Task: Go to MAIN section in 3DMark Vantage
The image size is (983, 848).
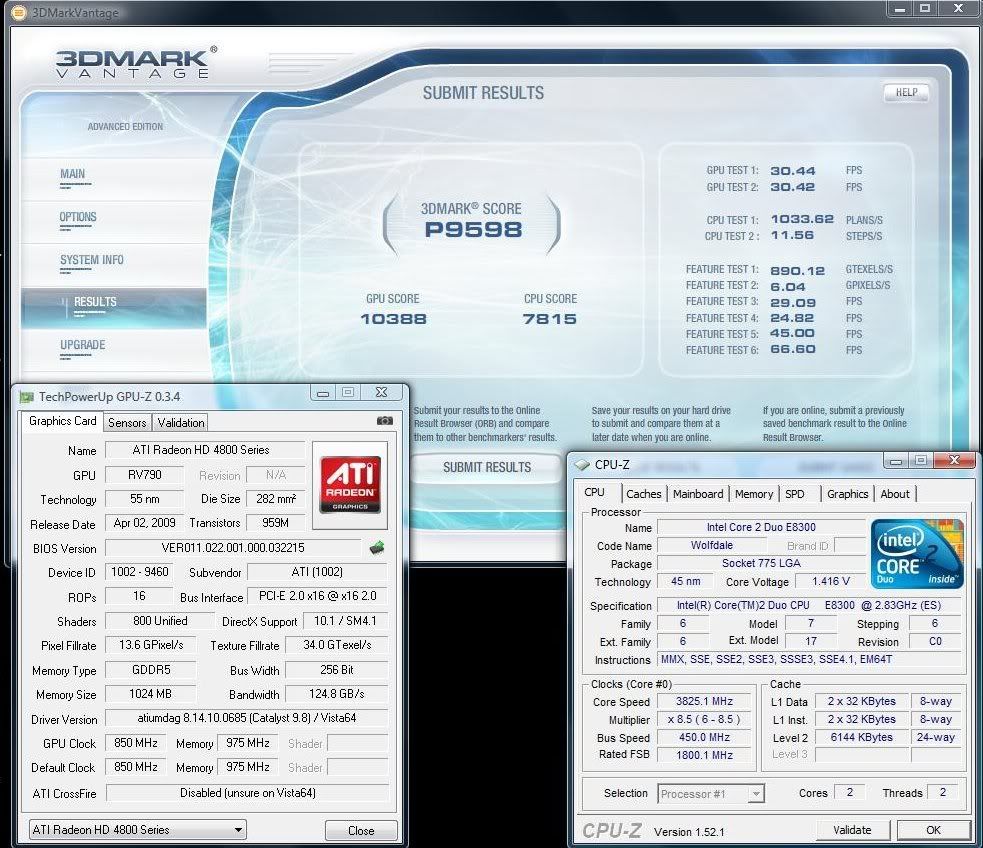Action: 73,175
